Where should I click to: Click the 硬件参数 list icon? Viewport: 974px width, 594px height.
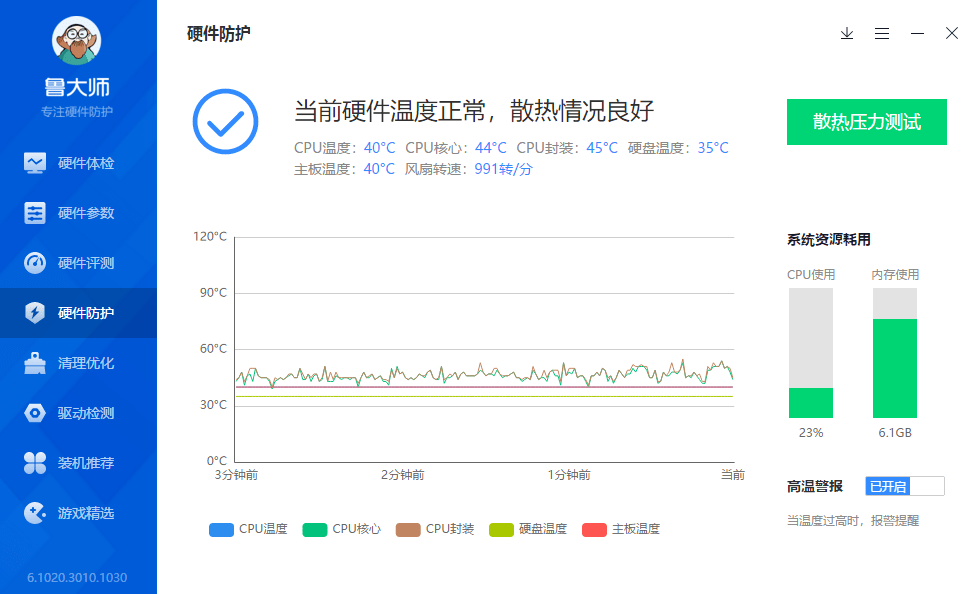click(35, 213)
